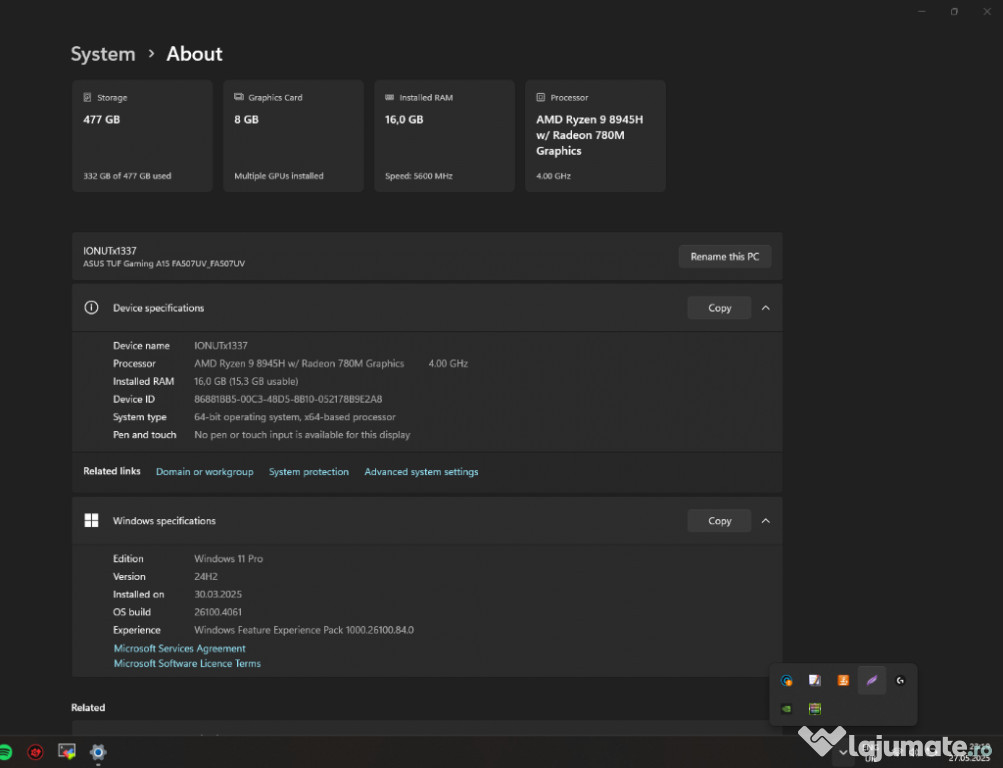
Task: Click the IONUTx1337 PC name header
Action: [x=110, y=251]
